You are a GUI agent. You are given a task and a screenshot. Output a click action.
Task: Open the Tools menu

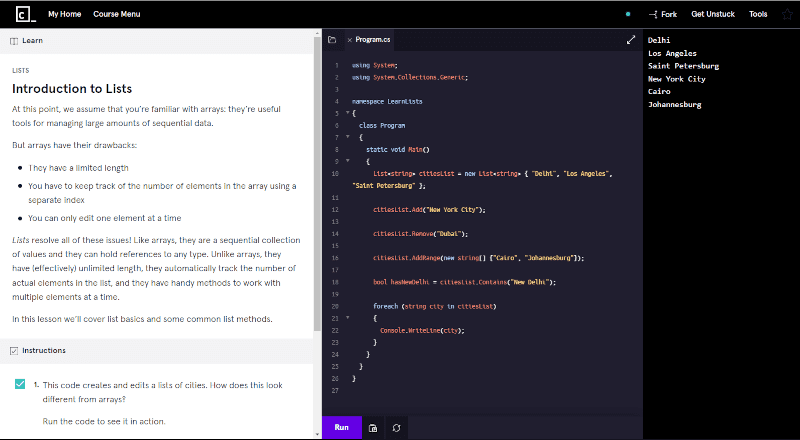click(x=758, y=14)
